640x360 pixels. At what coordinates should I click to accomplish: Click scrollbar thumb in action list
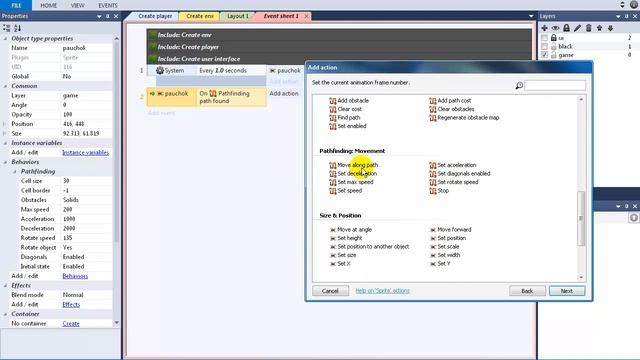tap(581, 218)
